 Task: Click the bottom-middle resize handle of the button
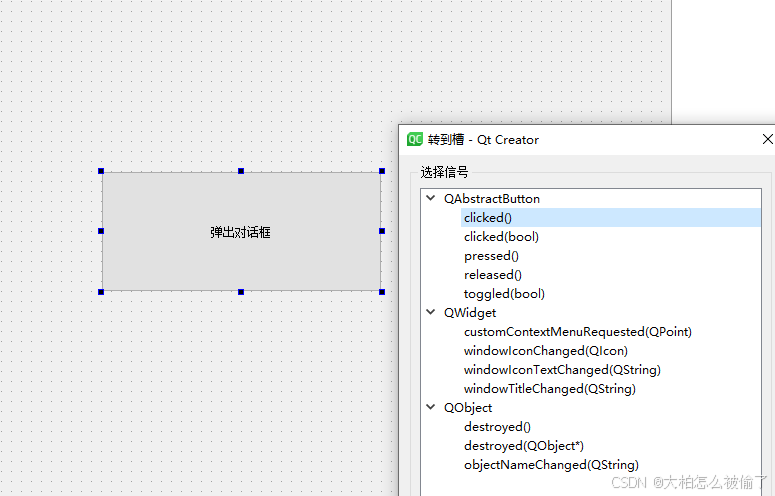pos(241,292)
